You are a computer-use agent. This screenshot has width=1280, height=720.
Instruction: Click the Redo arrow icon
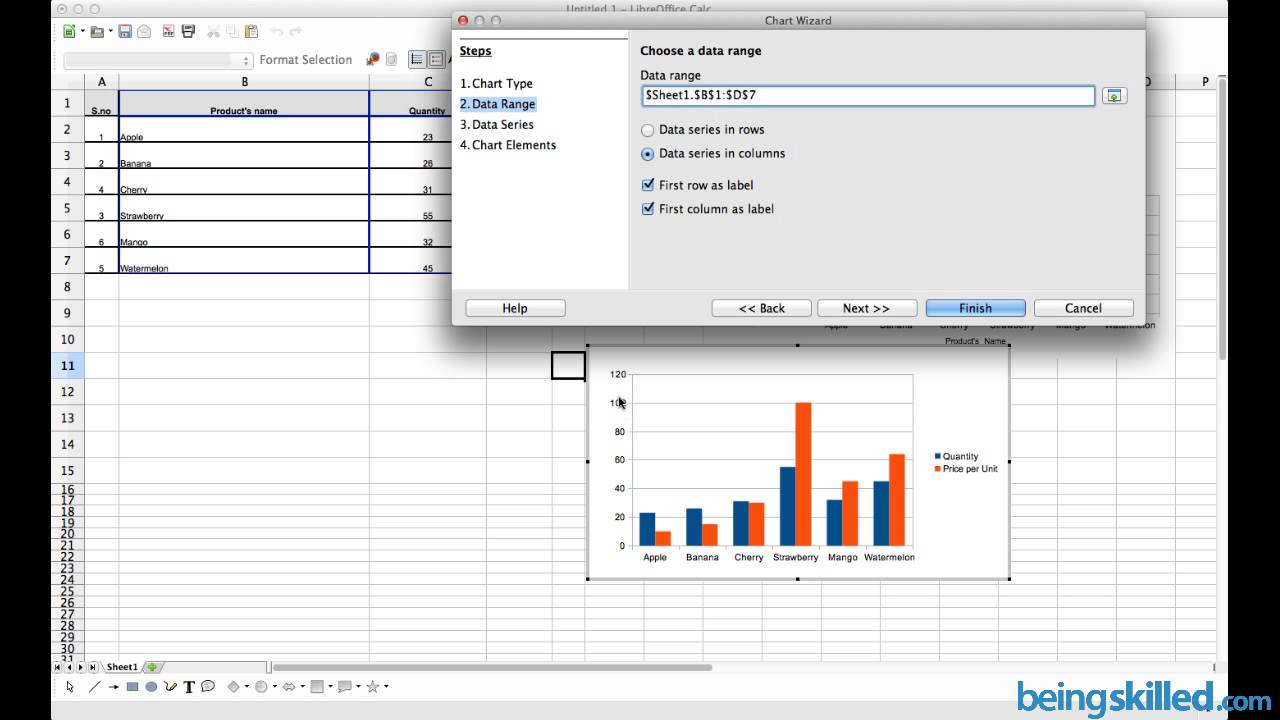click(296, 32)
